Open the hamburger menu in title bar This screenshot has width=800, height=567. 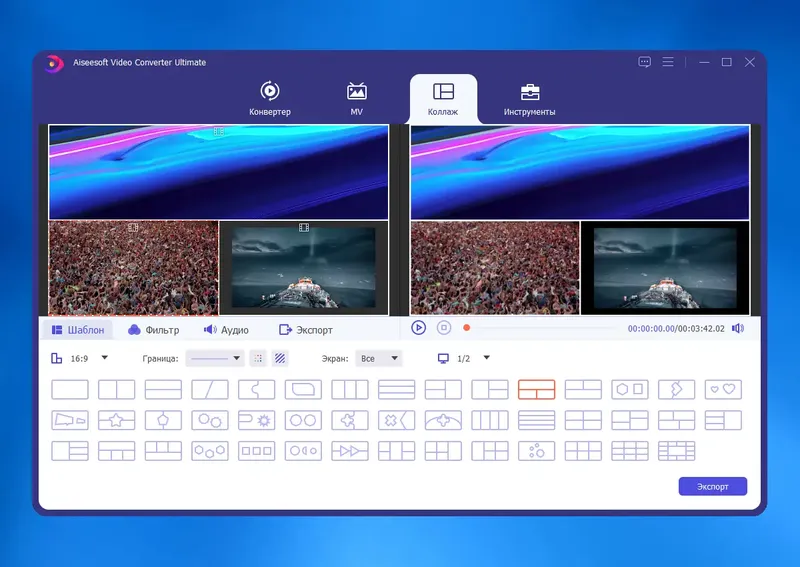(x=668, y=62)
